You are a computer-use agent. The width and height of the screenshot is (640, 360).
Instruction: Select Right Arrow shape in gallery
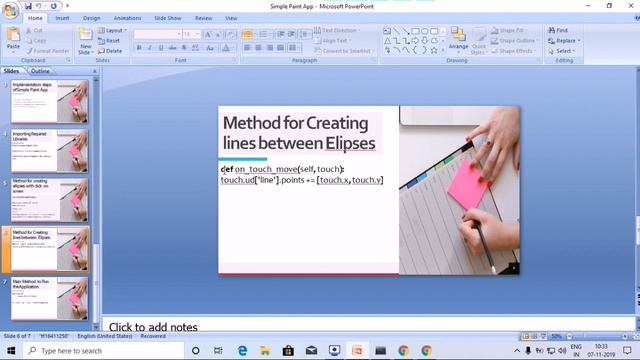click(x=416, y=41)
